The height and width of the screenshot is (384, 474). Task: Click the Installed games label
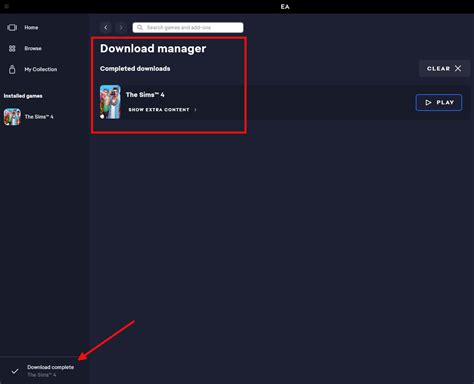[23, 96]
